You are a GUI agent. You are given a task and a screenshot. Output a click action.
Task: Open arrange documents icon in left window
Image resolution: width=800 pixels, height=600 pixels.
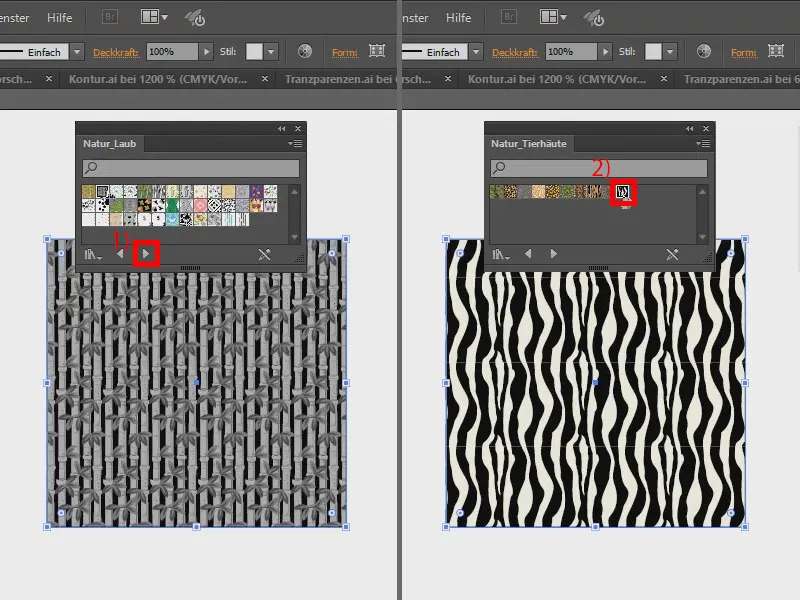click(154, 17)
